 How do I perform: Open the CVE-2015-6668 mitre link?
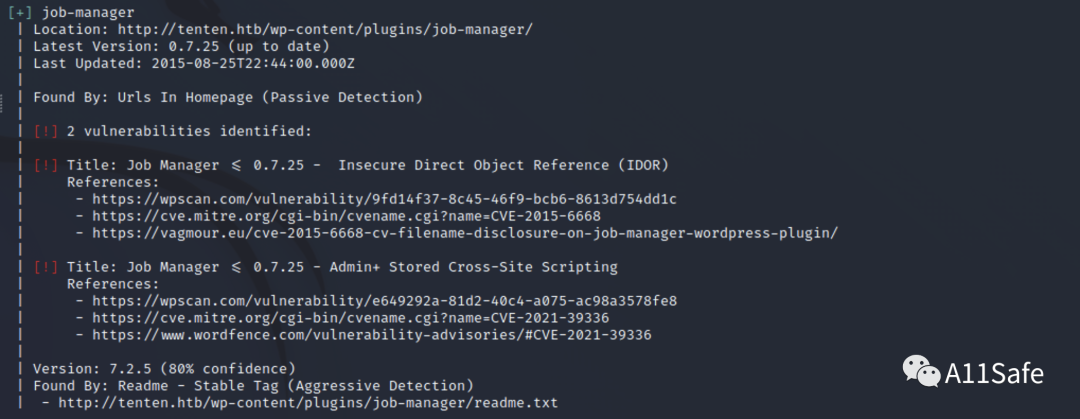[x=360, y=216]
